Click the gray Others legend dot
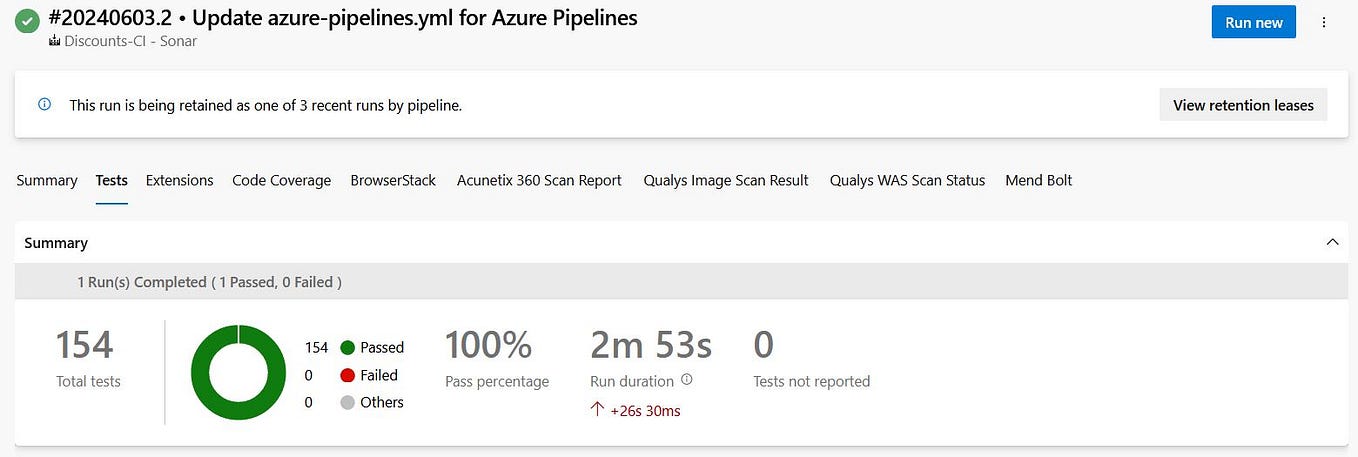This screenshot has height=457, width=1358. pyautogui.click(x=347, y=402)
